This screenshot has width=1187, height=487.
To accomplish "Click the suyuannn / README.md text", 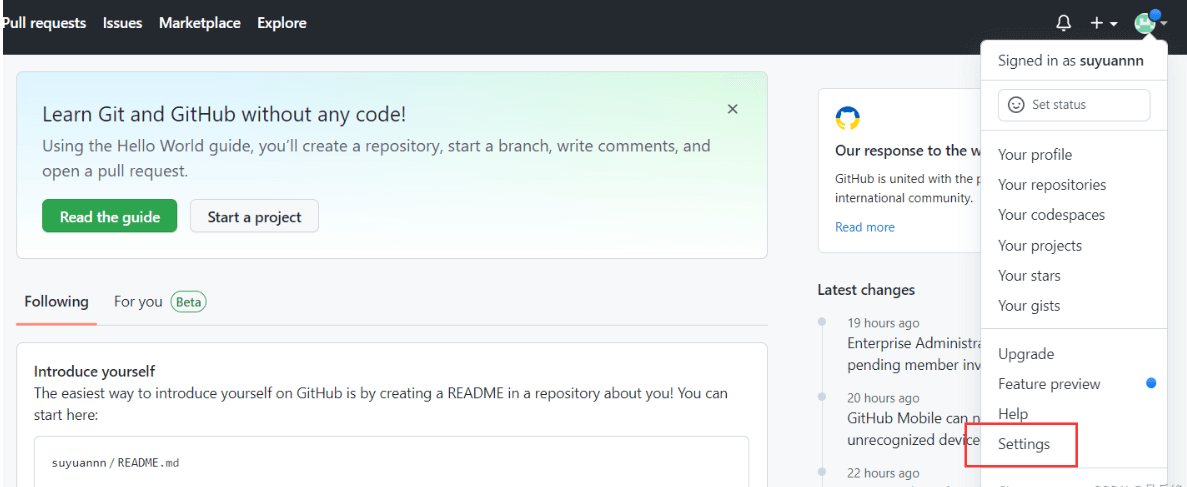I will point(115,463).
